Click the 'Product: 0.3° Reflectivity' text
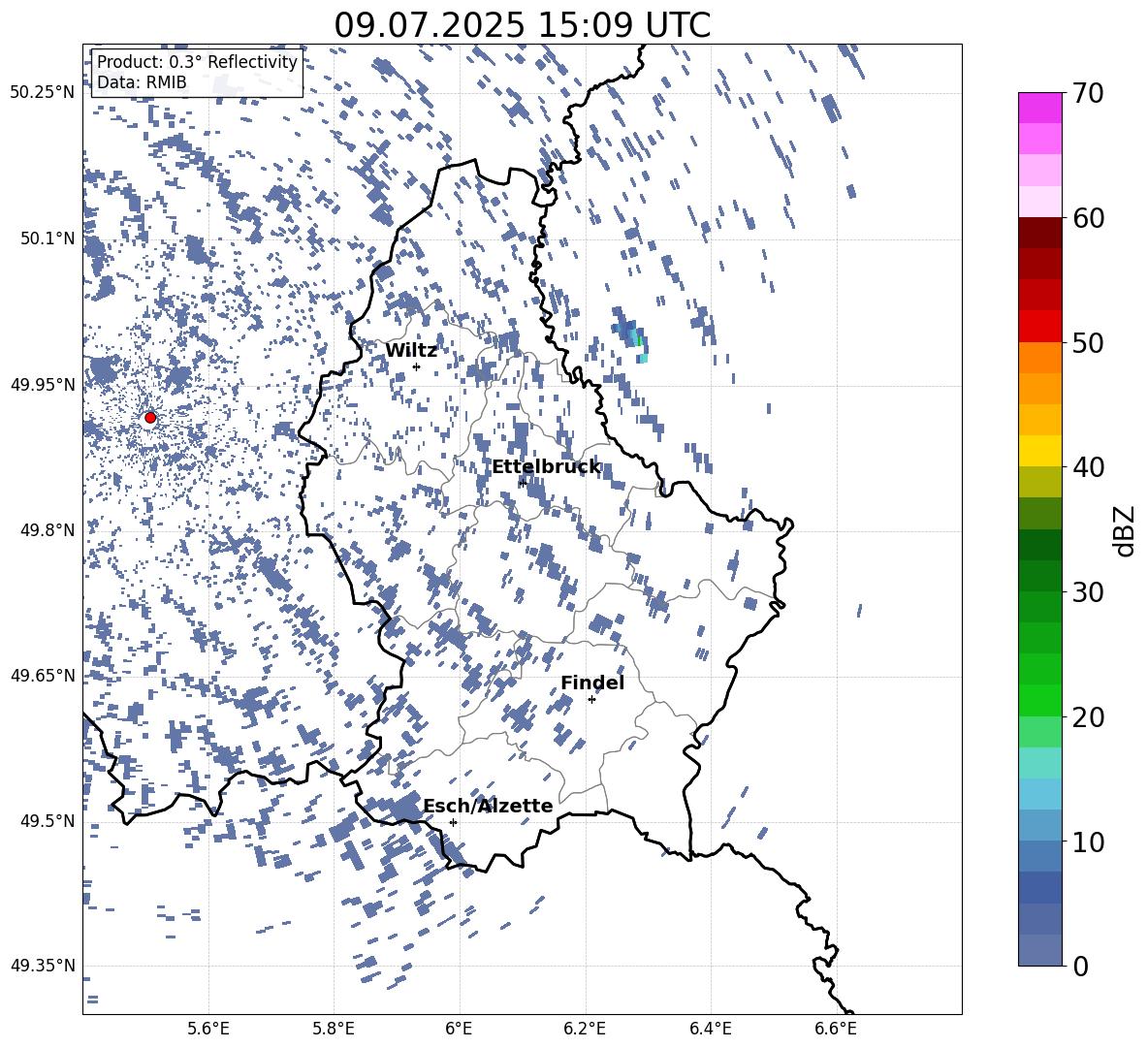 [197, 62]
